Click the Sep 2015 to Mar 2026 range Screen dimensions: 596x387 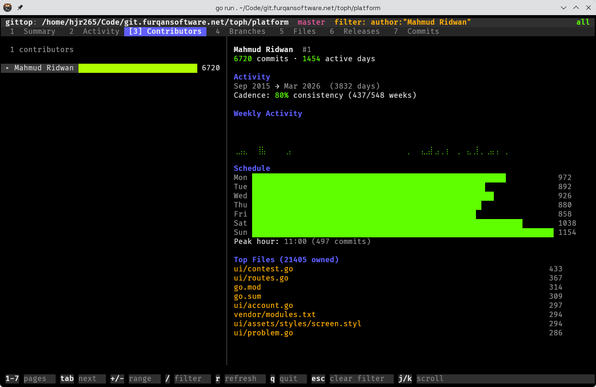pos(277,86)
